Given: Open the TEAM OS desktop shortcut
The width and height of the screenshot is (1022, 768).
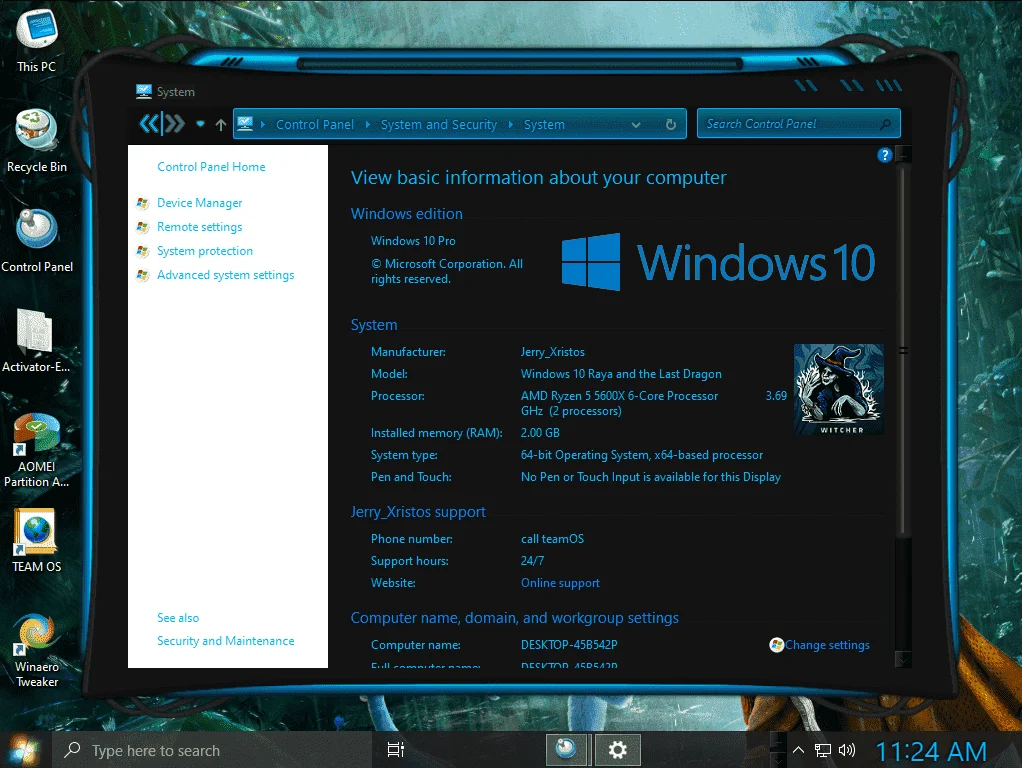Looking at the screenshot, I should coord(36,541).
